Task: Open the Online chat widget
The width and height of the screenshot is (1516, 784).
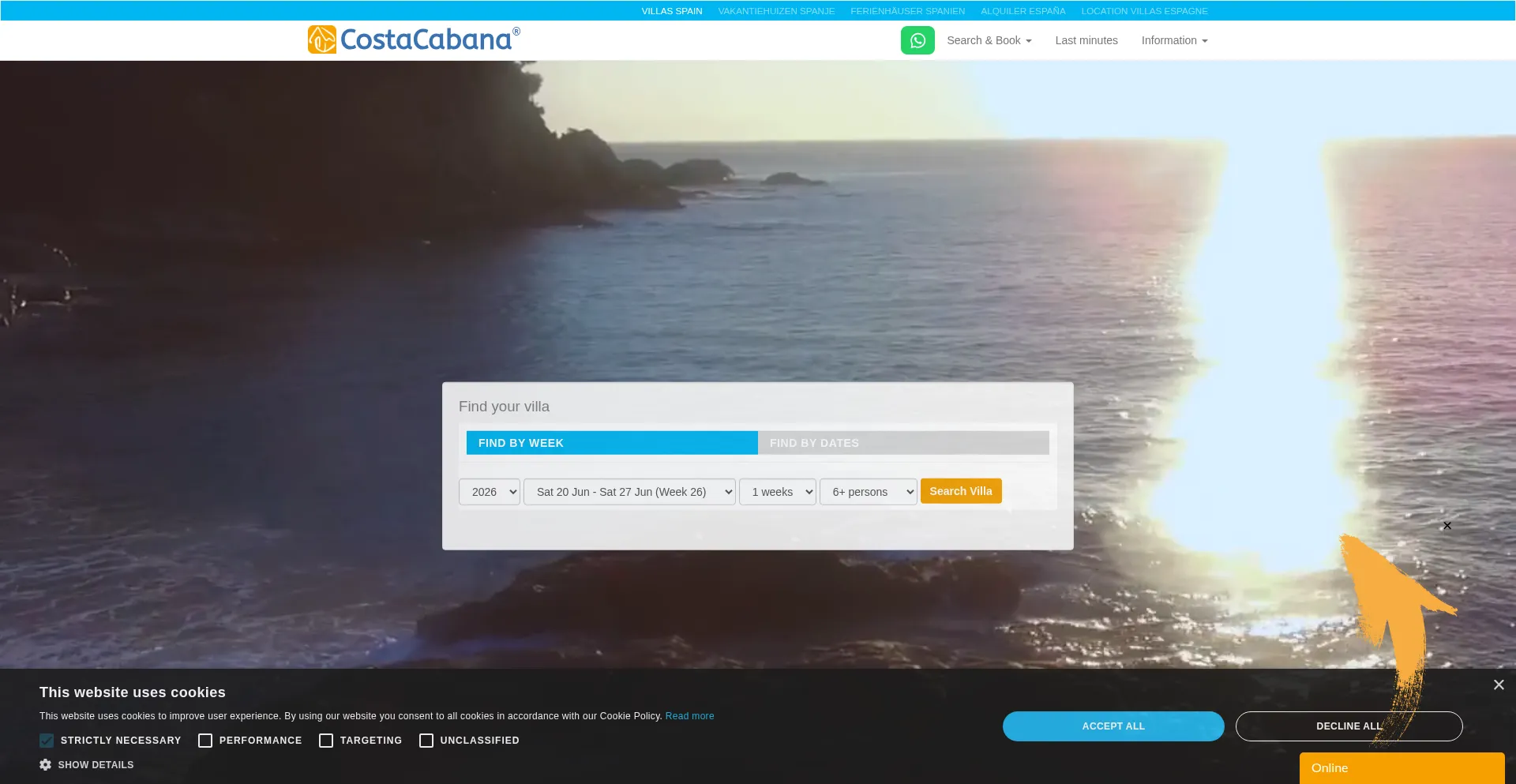Action: (1402, 768)
